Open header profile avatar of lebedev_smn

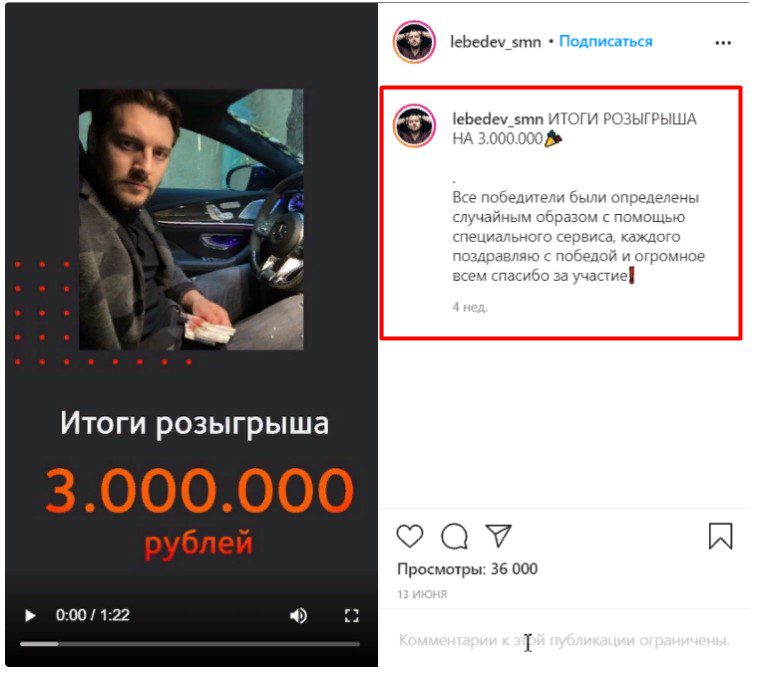tap(414, 42)
